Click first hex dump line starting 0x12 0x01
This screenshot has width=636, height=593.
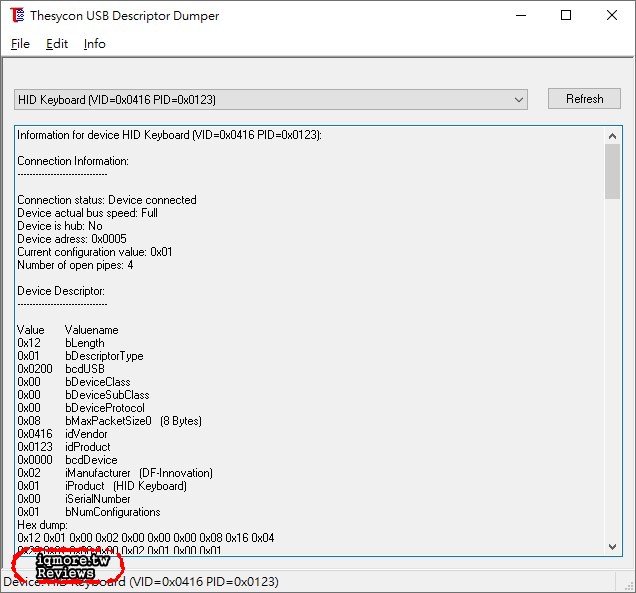[x=146, y=537]
